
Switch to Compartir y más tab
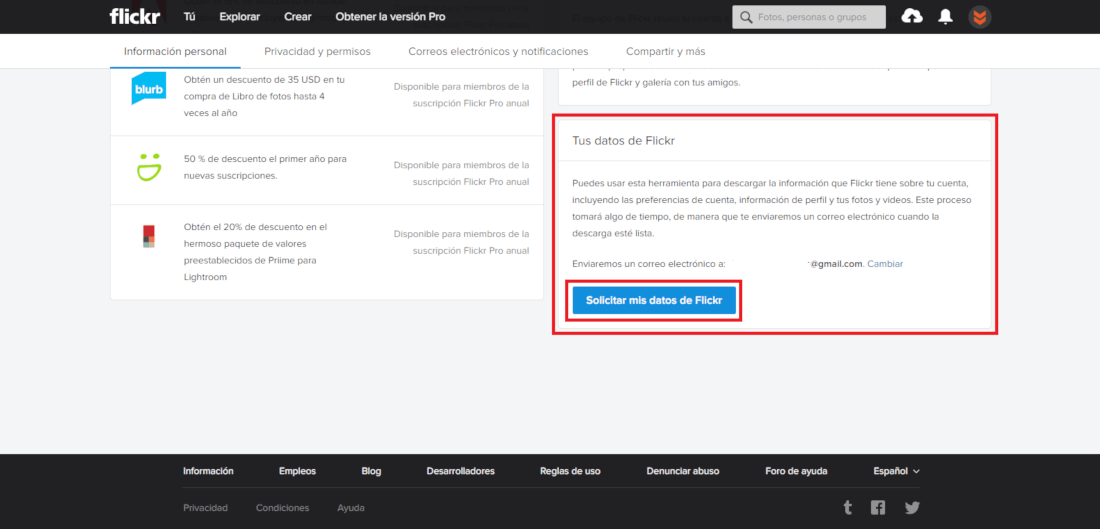(x=666, y=51)
